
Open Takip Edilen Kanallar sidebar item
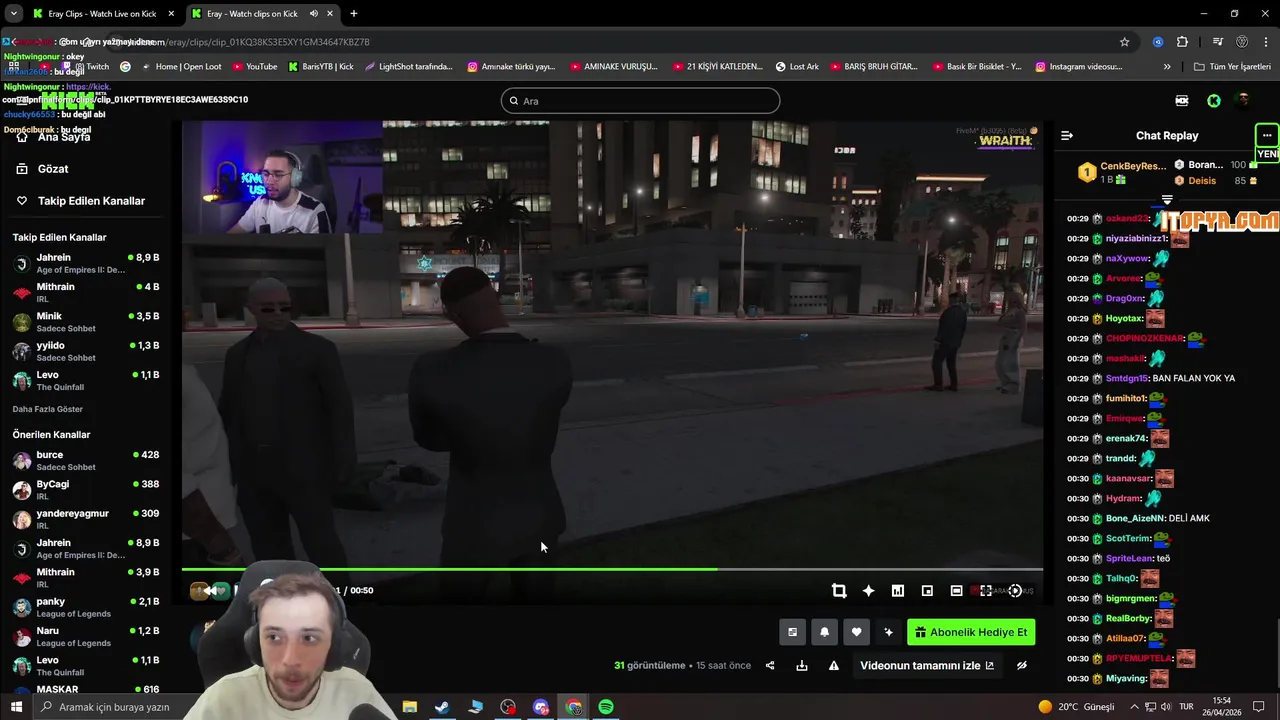[x=91, y=201]
